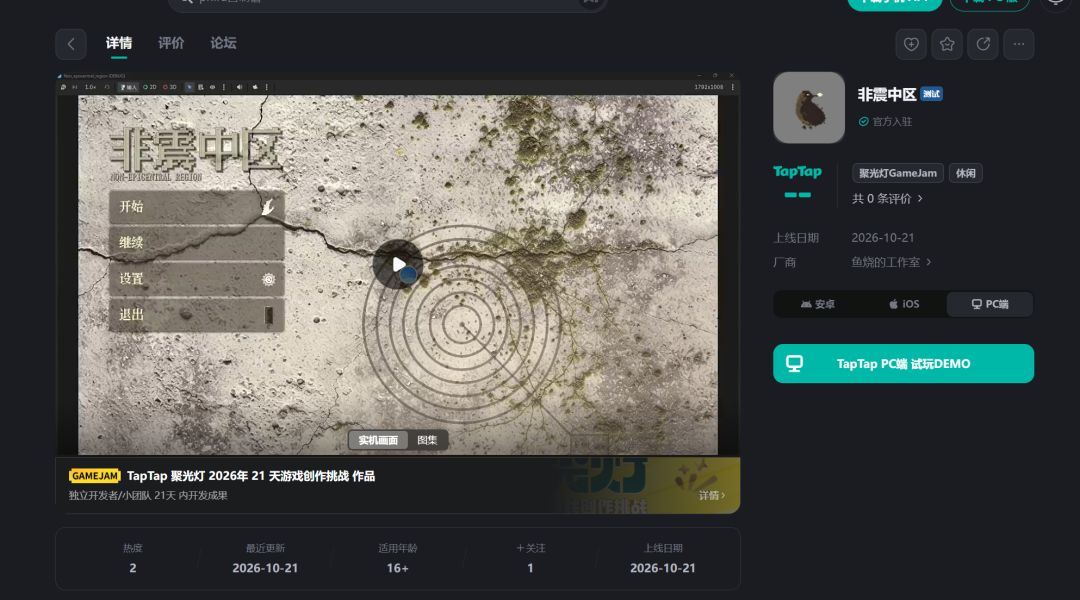Image resolution: width=1080 pixels, height=600 pixels.
Task: Click the game title 非震中区
Action: [x=886, y=94]
